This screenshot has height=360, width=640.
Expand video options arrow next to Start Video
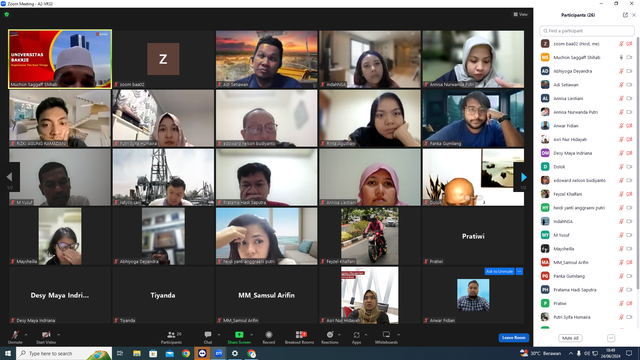pyautogui.click(x=58, y=335)
